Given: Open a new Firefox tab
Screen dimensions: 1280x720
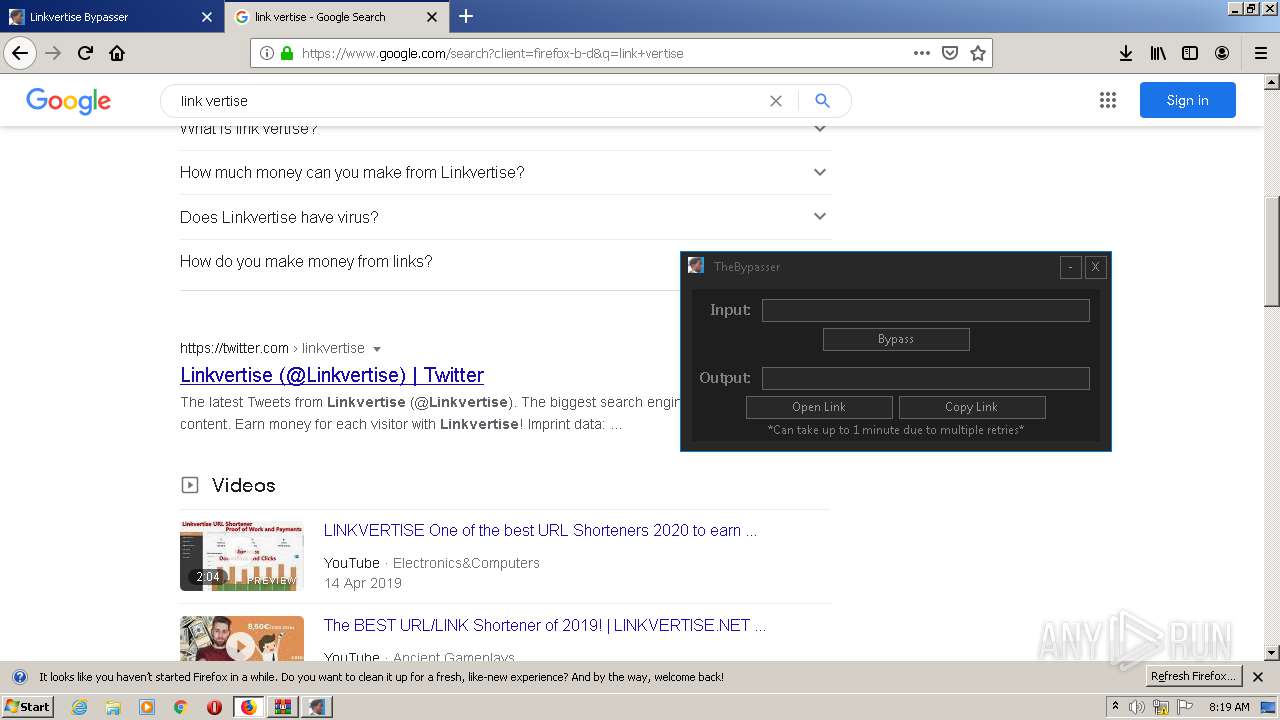Looking at the screenshot, I should pos(466,16).
